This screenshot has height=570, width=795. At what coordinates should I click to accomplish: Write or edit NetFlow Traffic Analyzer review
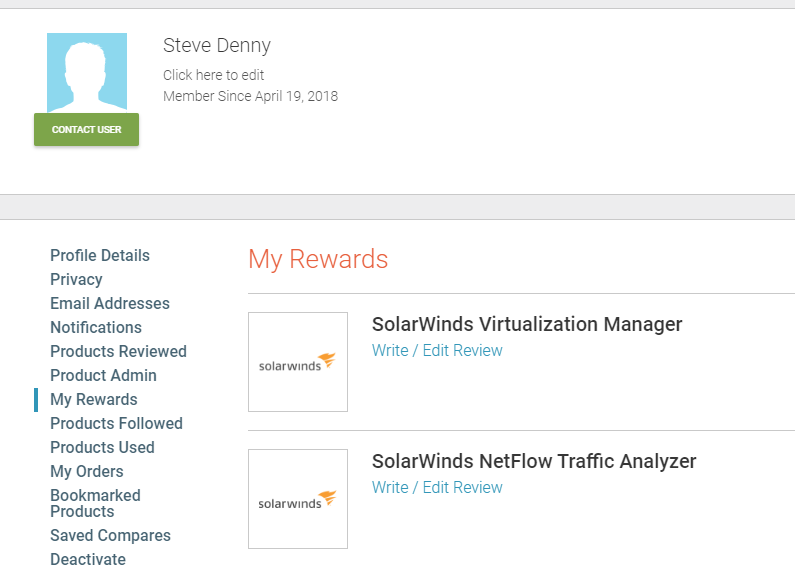pos(437,488)
